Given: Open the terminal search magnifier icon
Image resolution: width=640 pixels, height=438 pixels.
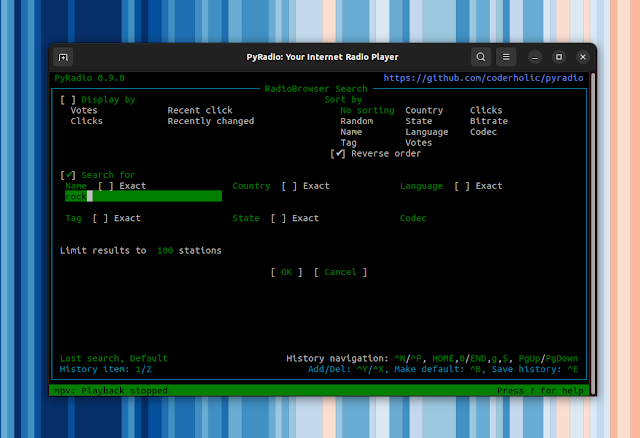Looking at the screenshot, I should [x=481, y=57].
